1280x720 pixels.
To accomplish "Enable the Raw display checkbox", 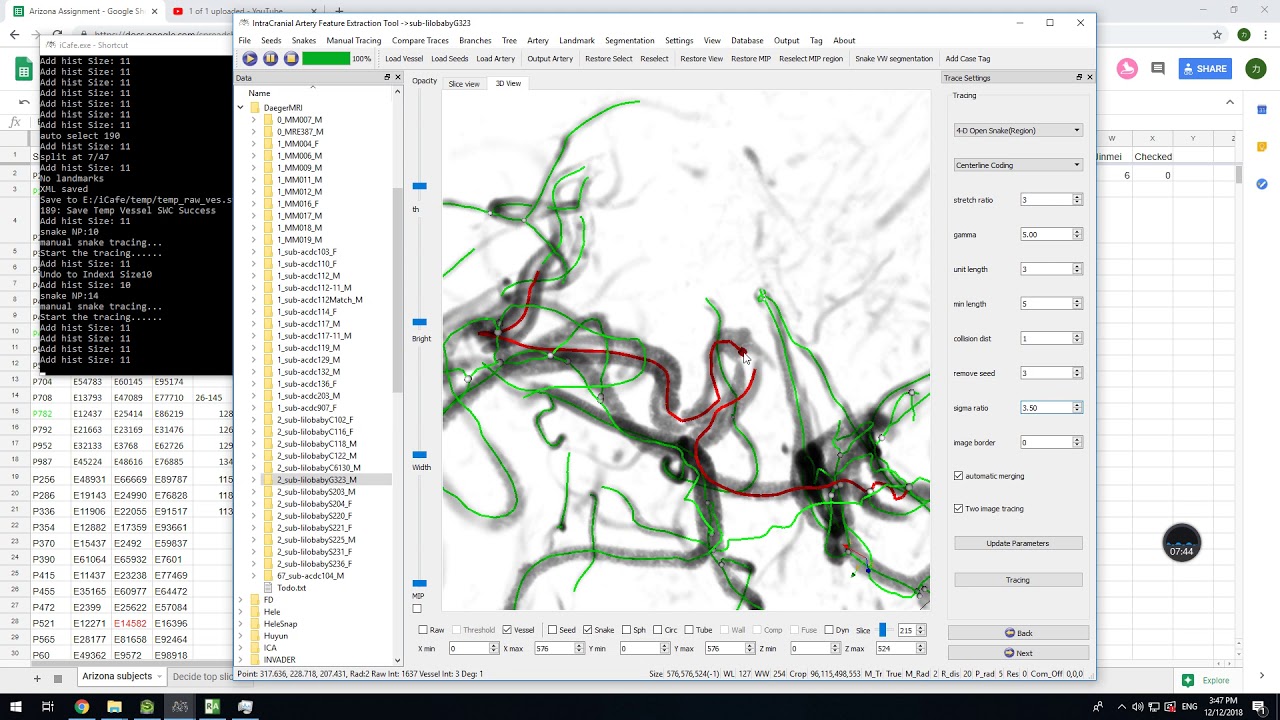I will 423,630.
